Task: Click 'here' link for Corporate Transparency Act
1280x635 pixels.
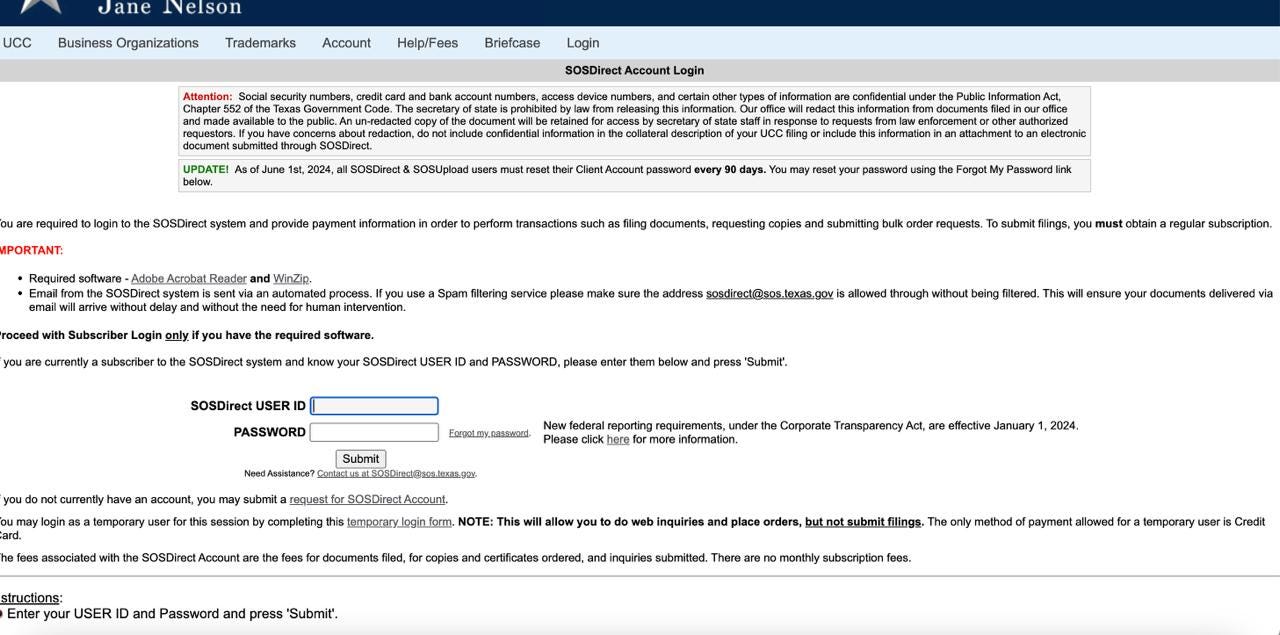Action: 618,440
